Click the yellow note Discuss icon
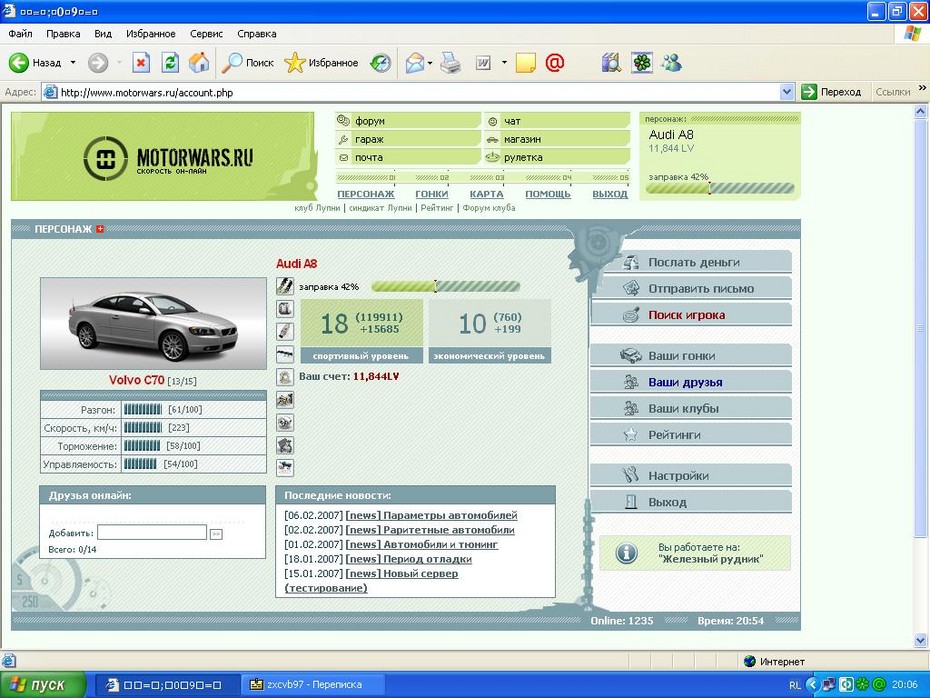 pyautogui.click(x=525, y=62)
